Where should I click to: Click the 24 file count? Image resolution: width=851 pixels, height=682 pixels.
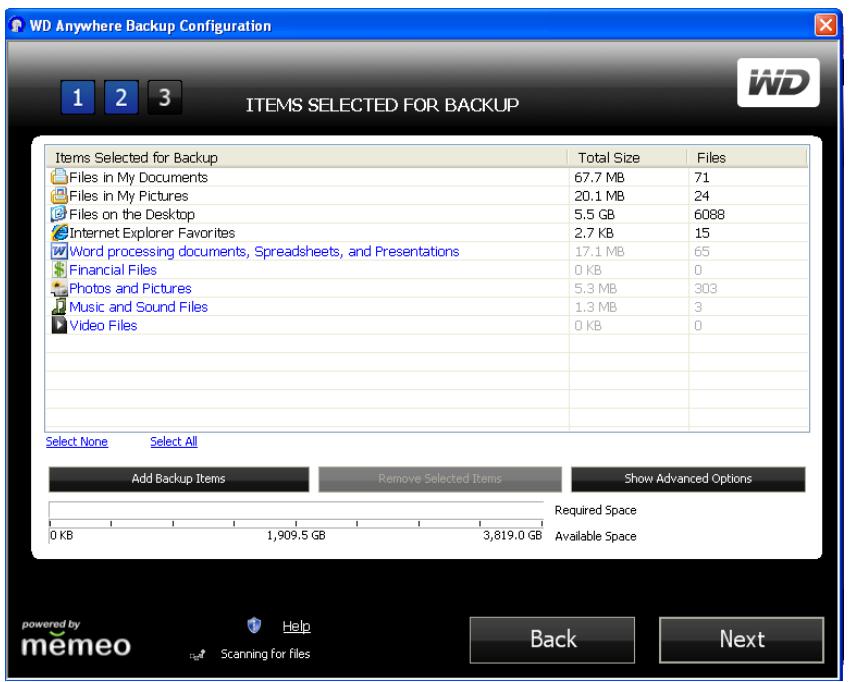coord(702,196)
